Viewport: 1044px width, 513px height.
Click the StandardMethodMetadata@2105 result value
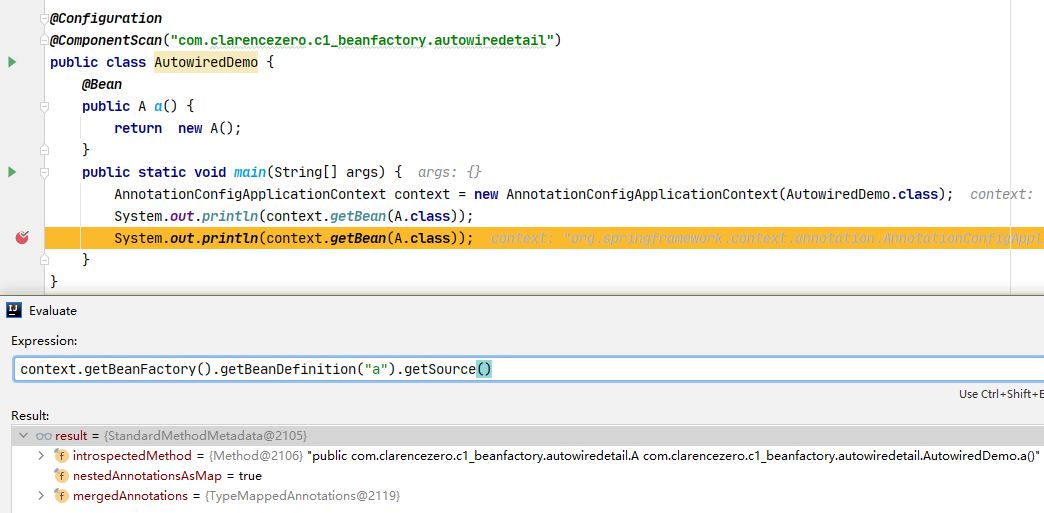click(x=205, y=436)
